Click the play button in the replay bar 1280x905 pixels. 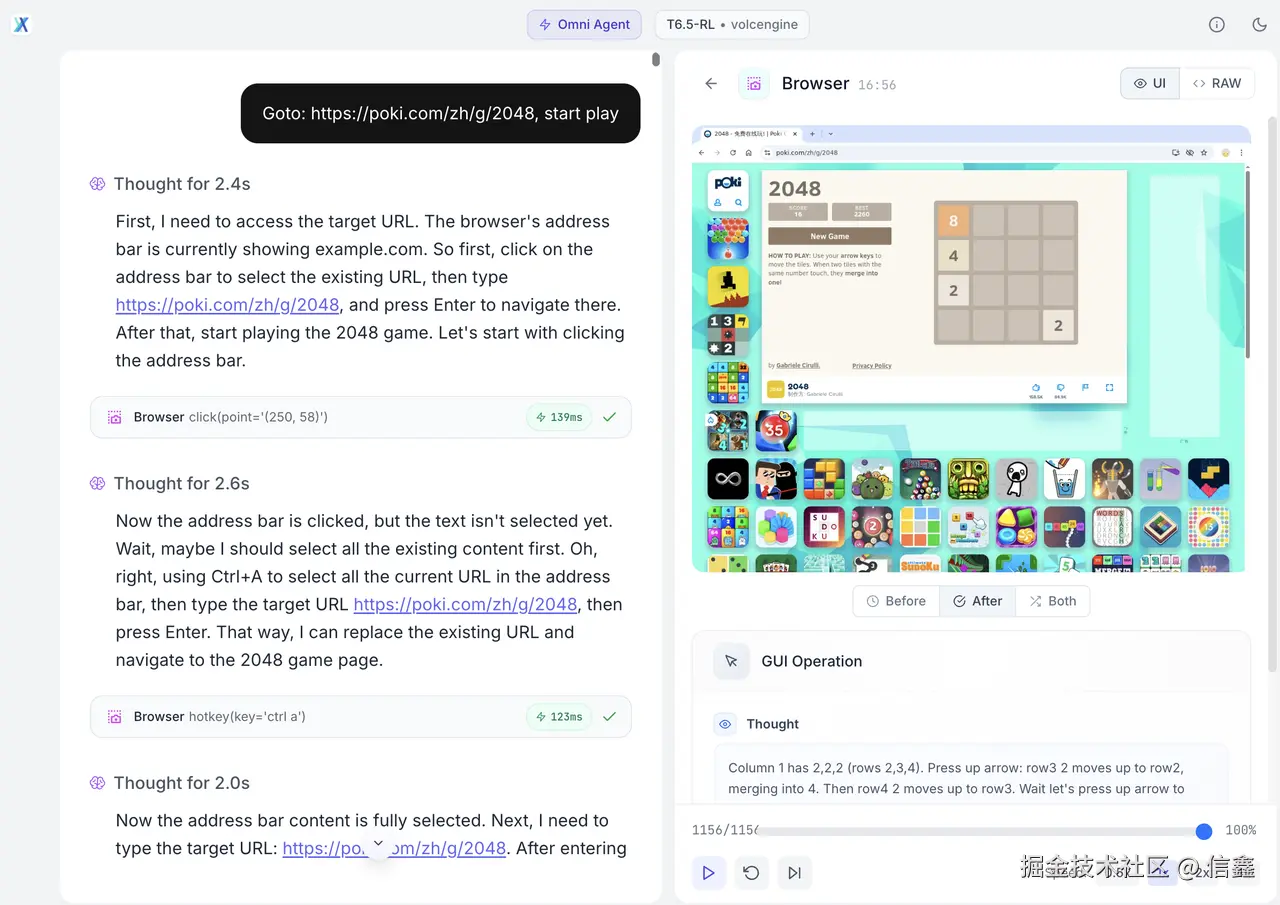click(x=709, y=873)
